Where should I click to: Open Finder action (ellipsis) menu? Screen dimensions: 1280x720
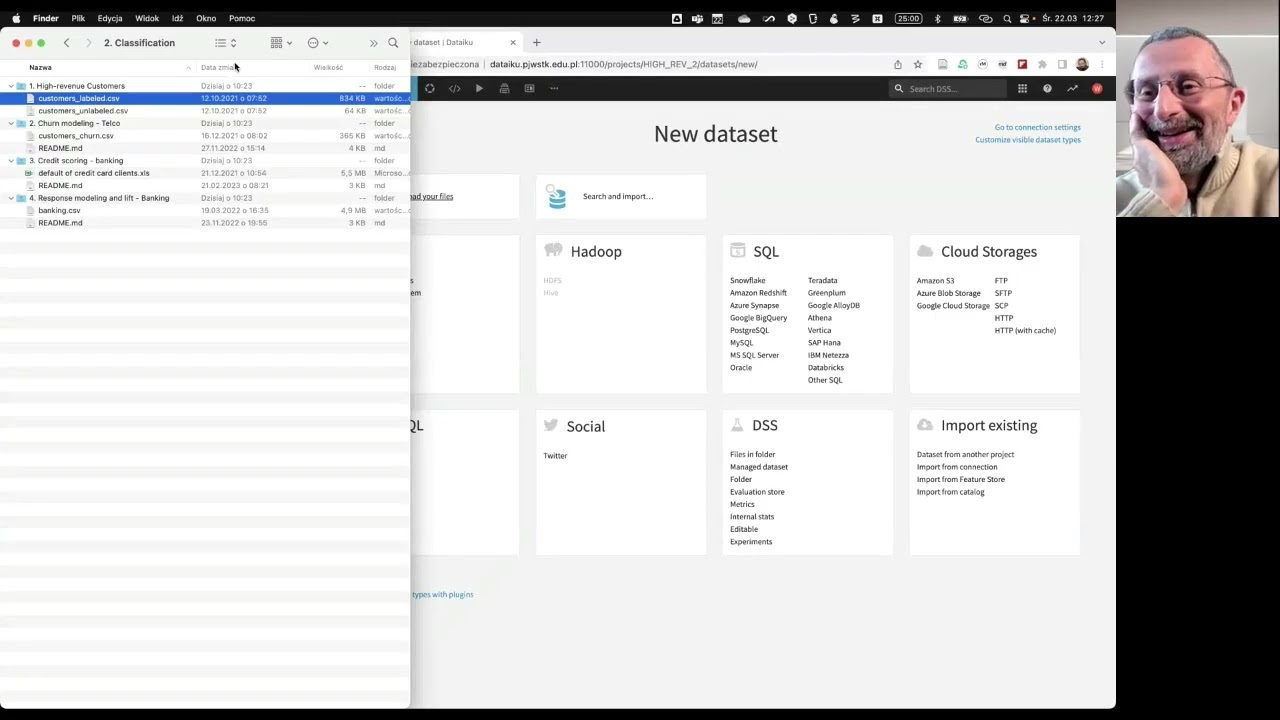tap(318, 43)
